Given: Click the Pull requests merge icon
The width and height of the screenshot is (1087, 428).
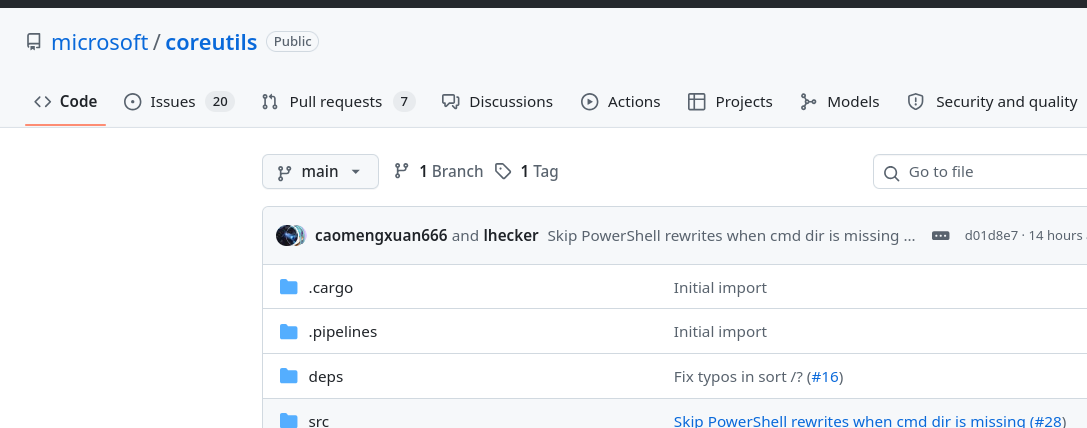Looking at the screenshot, I should [270, 102].
